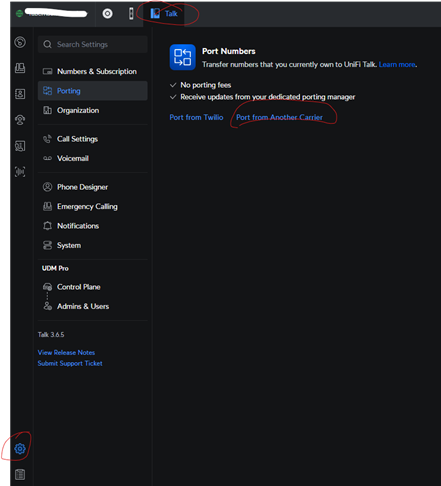The height and width of the screenshot is (486, 441).
Task: Click Submit Support Ticket link
Action: pyautogui.click(x=70, y=363)
